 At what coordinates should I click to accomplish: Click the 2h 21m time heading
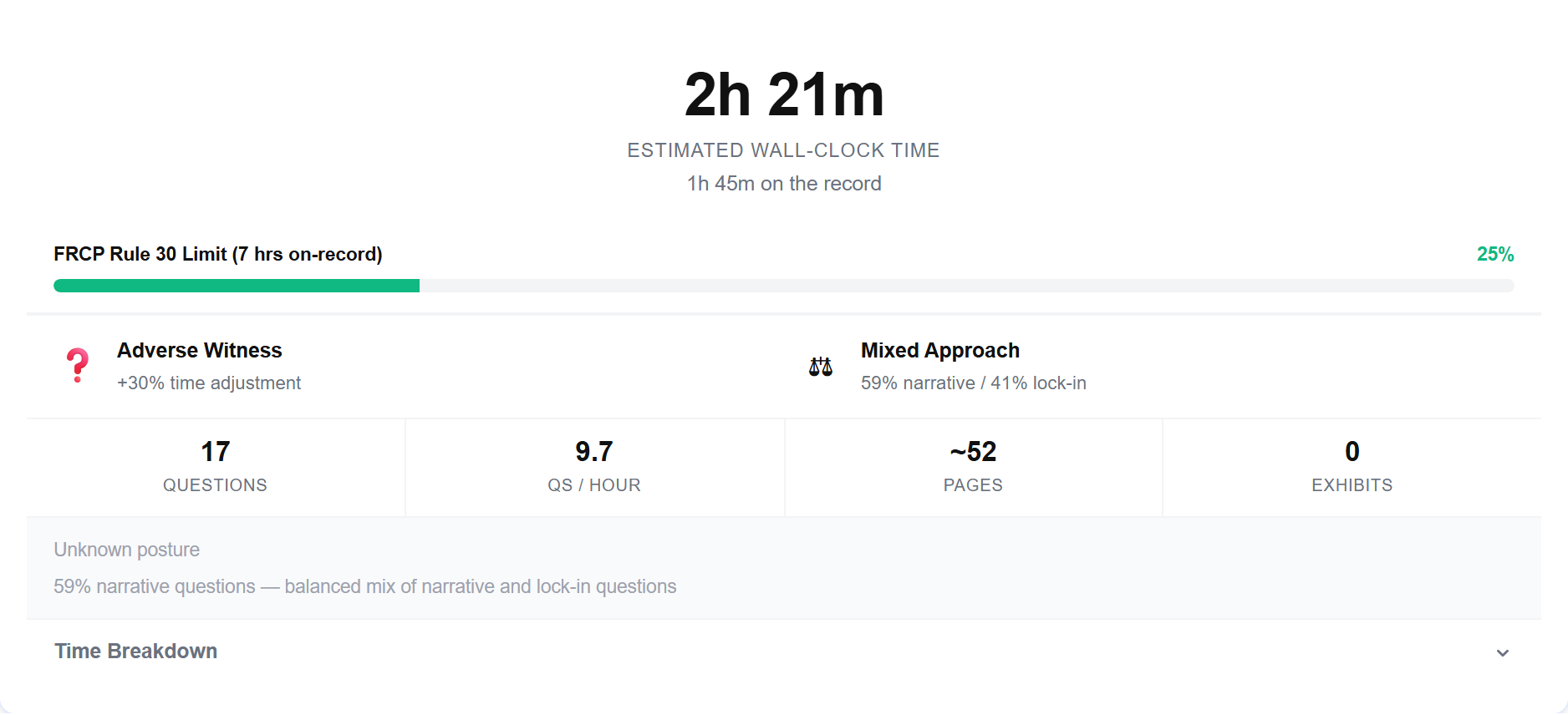pyautogui.click(x=783, y=93)
